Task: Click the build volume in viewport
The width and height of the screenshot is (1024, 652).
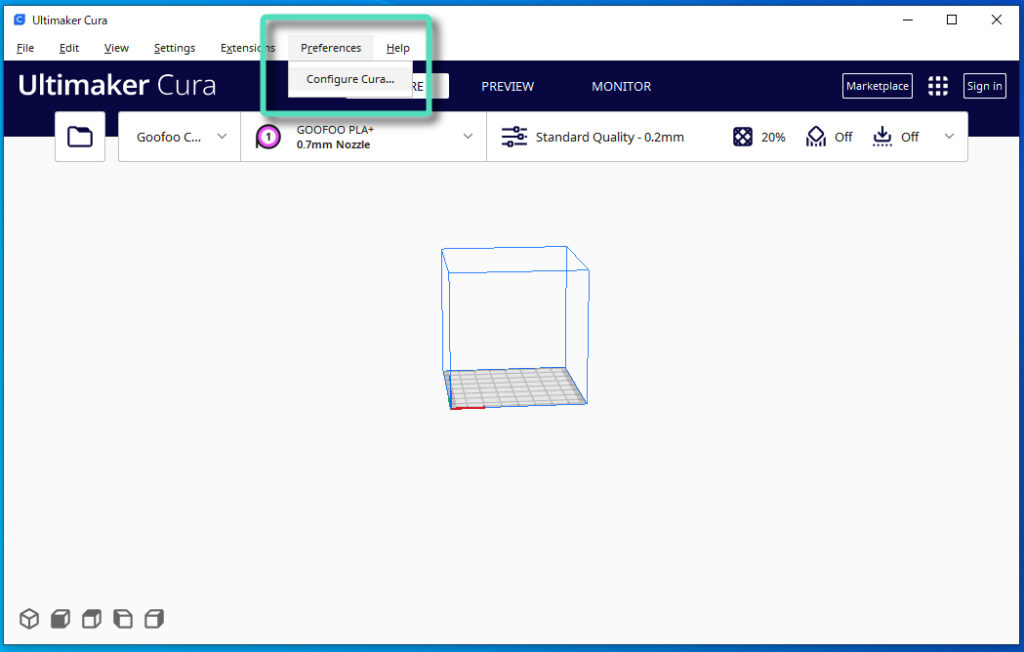Action: pos(515,327)
